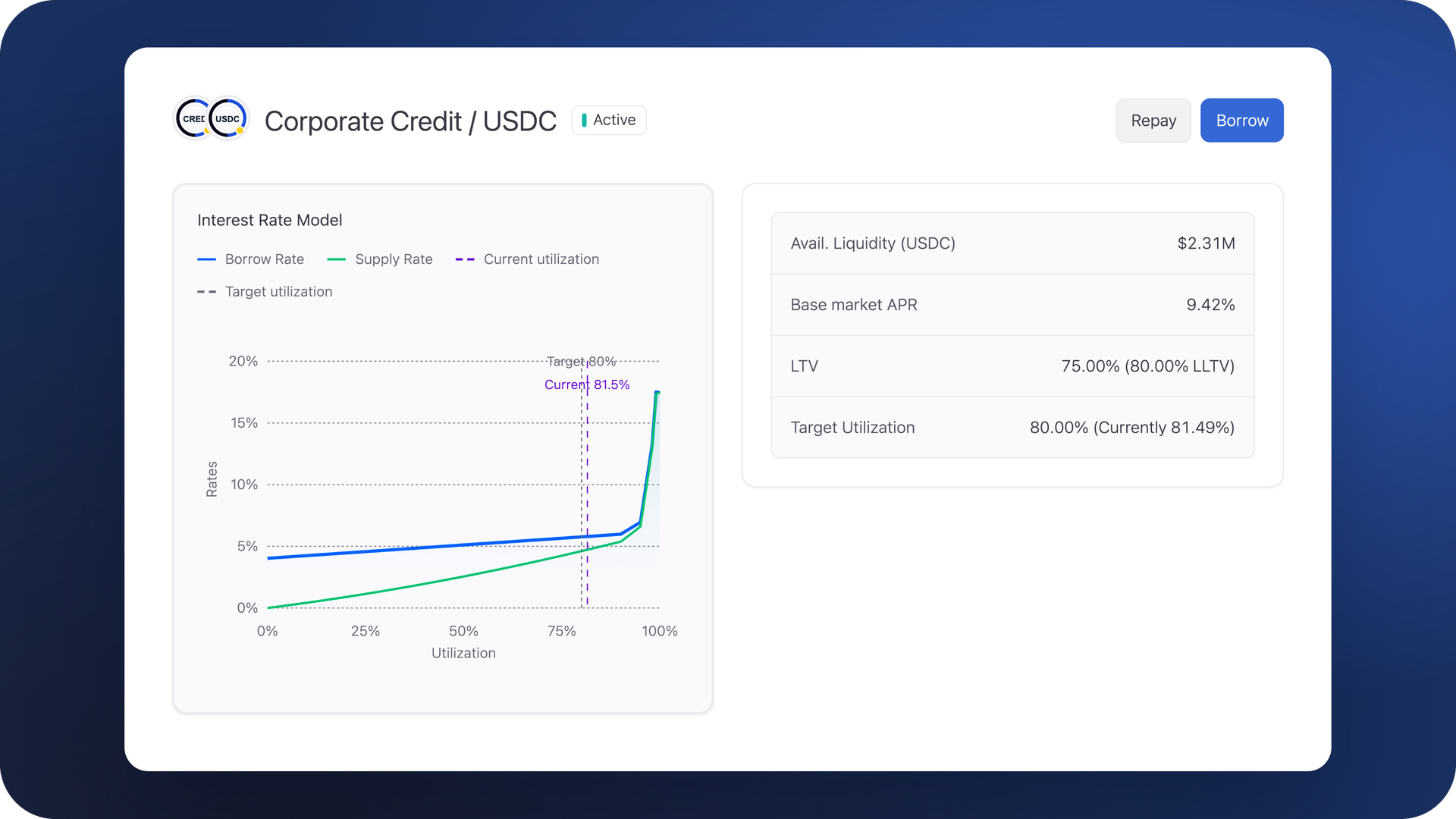Click the Target Utilization row label
Image resolution: width=1456 pixels, height=819 pixels.
pyautogui.click(x=852, y=428)
